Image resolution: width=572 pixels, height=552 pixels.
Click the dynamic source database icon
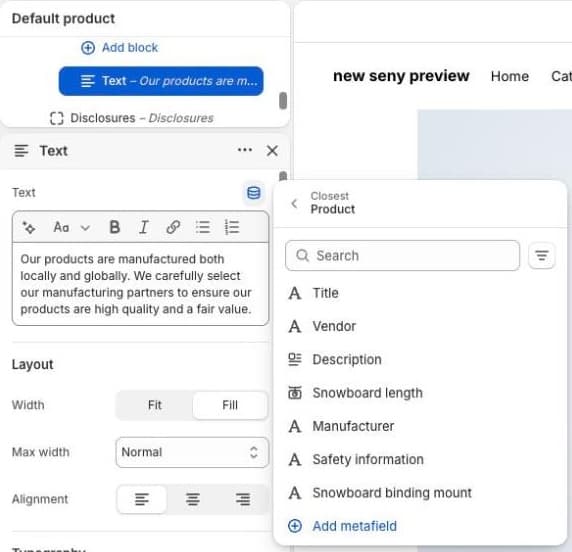[254, 193]
